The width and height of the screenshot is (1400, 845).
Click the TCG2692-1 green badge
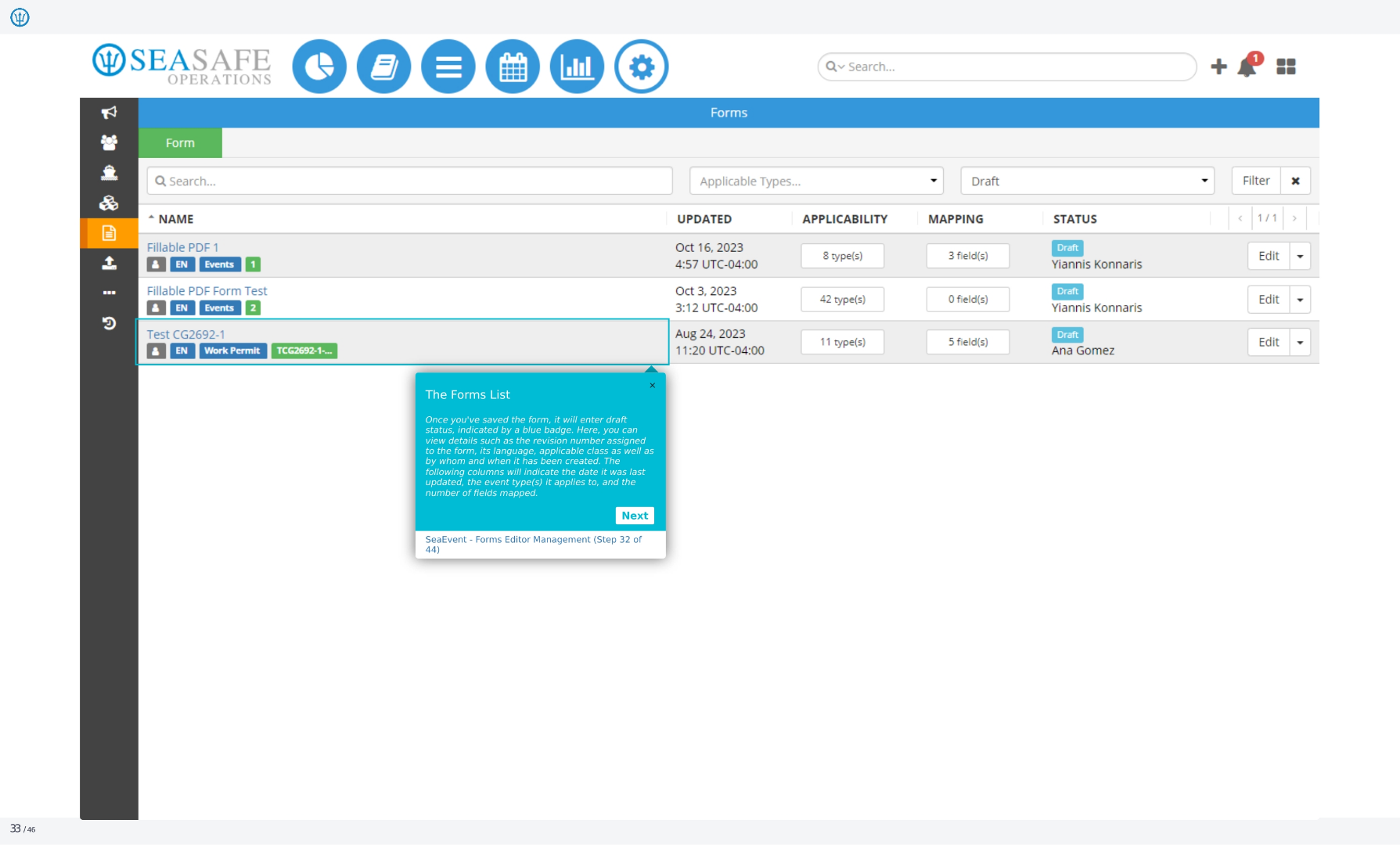click(304, 351)
